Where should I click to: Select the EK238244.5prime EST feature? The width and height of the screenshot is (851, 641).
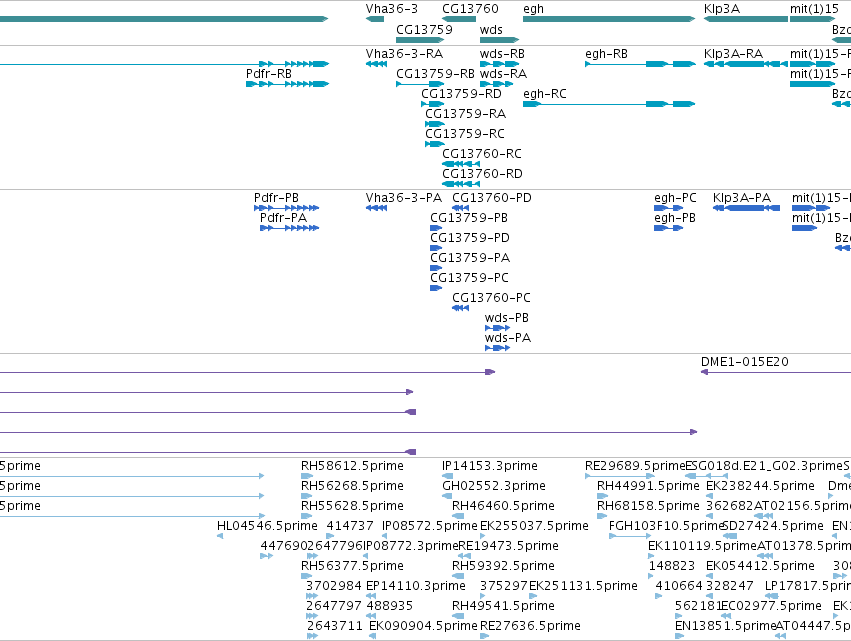point(709,496)
